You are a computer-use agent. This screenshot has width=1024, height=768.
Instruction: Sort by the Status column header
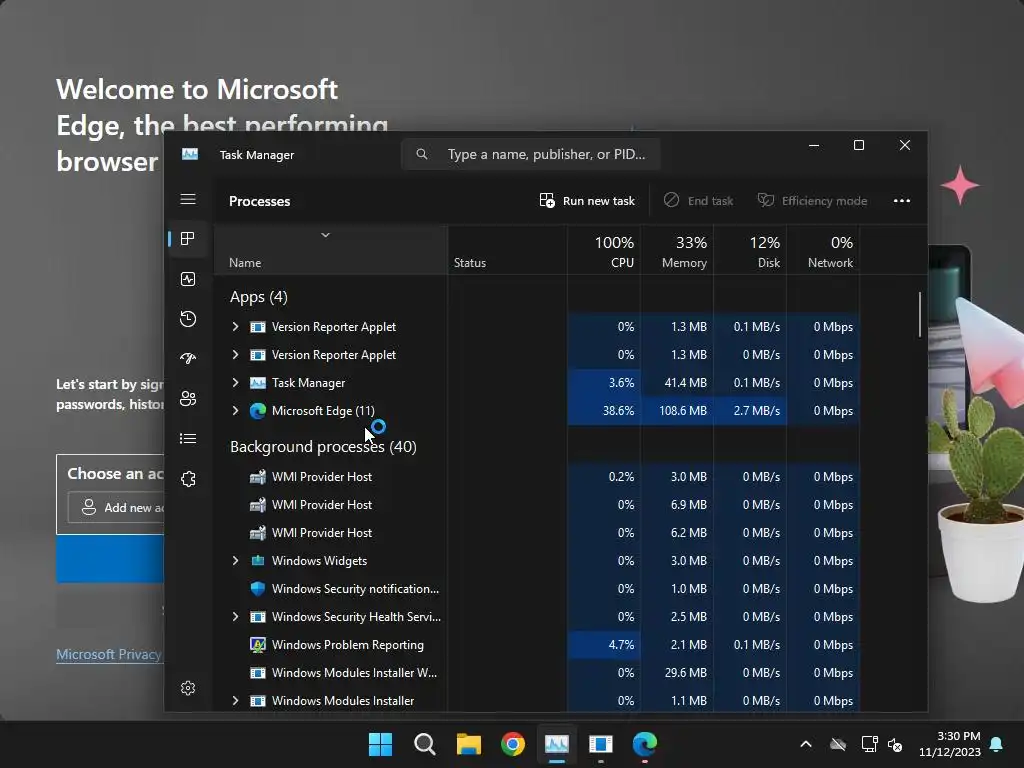(507, 251)
